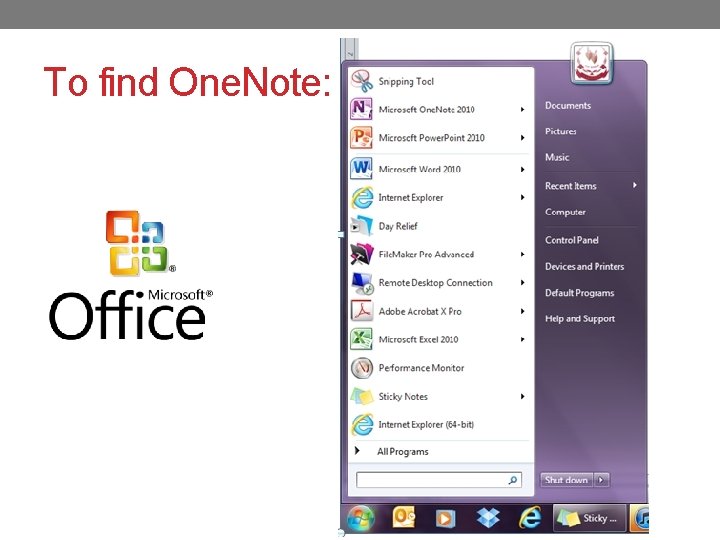Expand Internet Explorer jump list arrow
The width and height of the screenshot is (720, 540).
pos(523,197)
